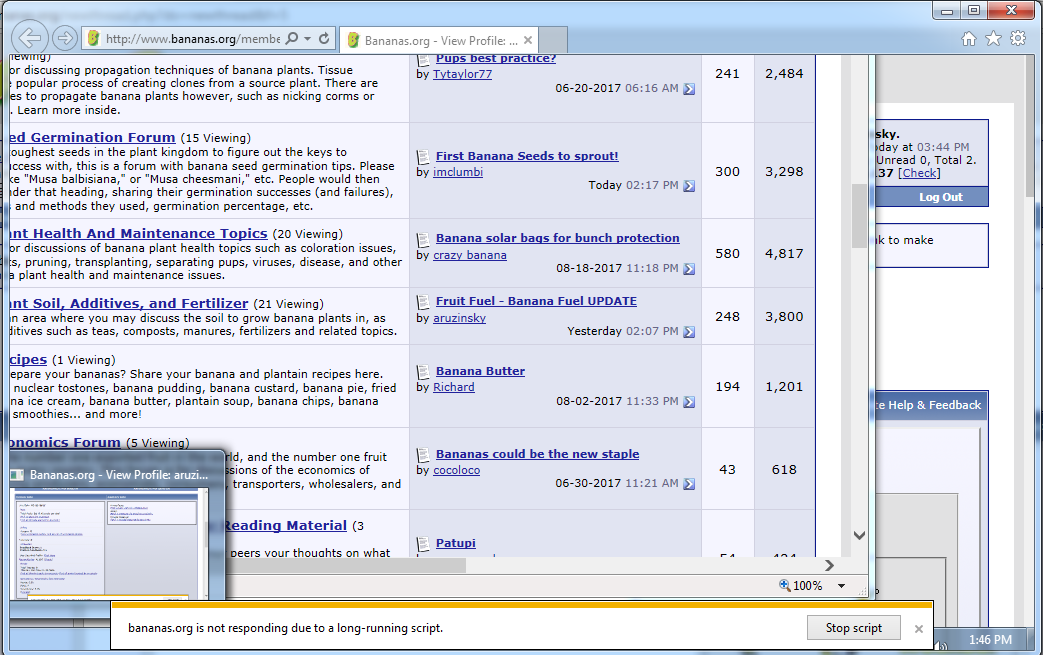Click the vertical scrollbar down arrow

(x=859, y=535)
